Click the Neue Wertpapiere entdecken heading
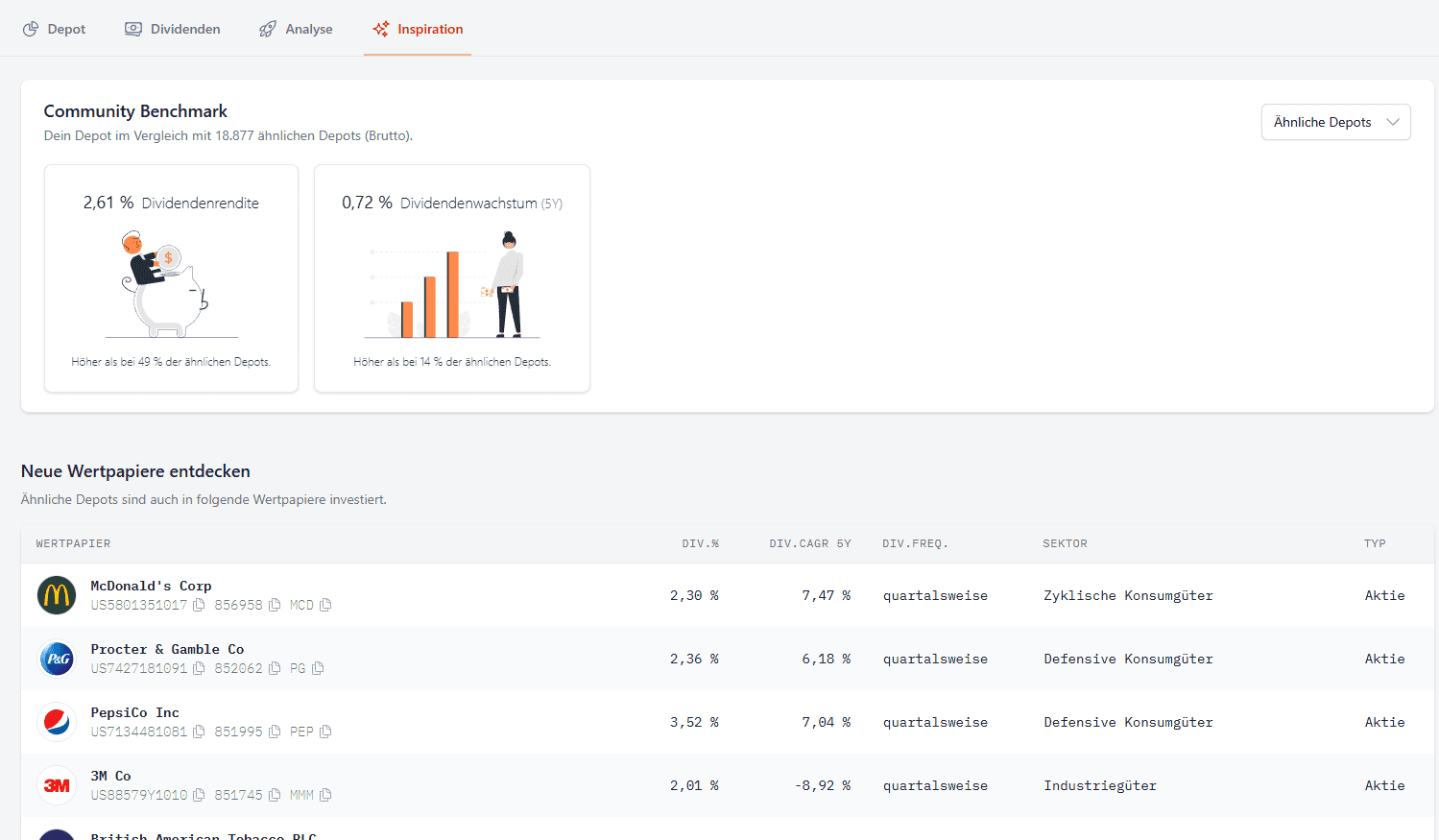This screenshot has height=840, width=1439. click(x=135, y=471)
